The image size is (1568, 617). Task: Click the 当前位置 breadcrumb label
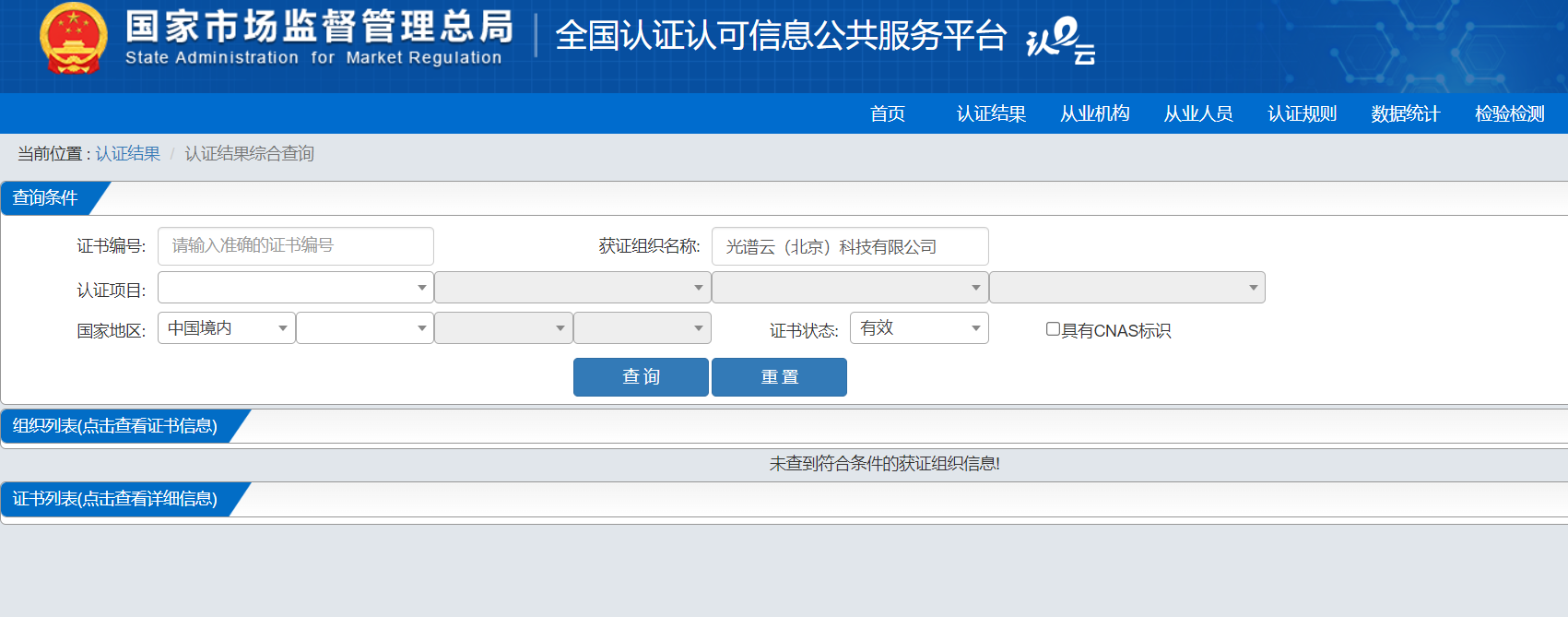pos(53,153)
